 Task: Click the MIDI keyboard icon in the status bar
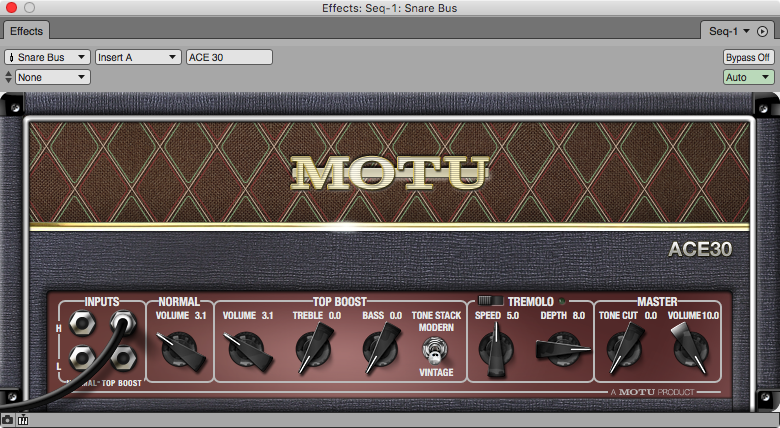[23, 421]
